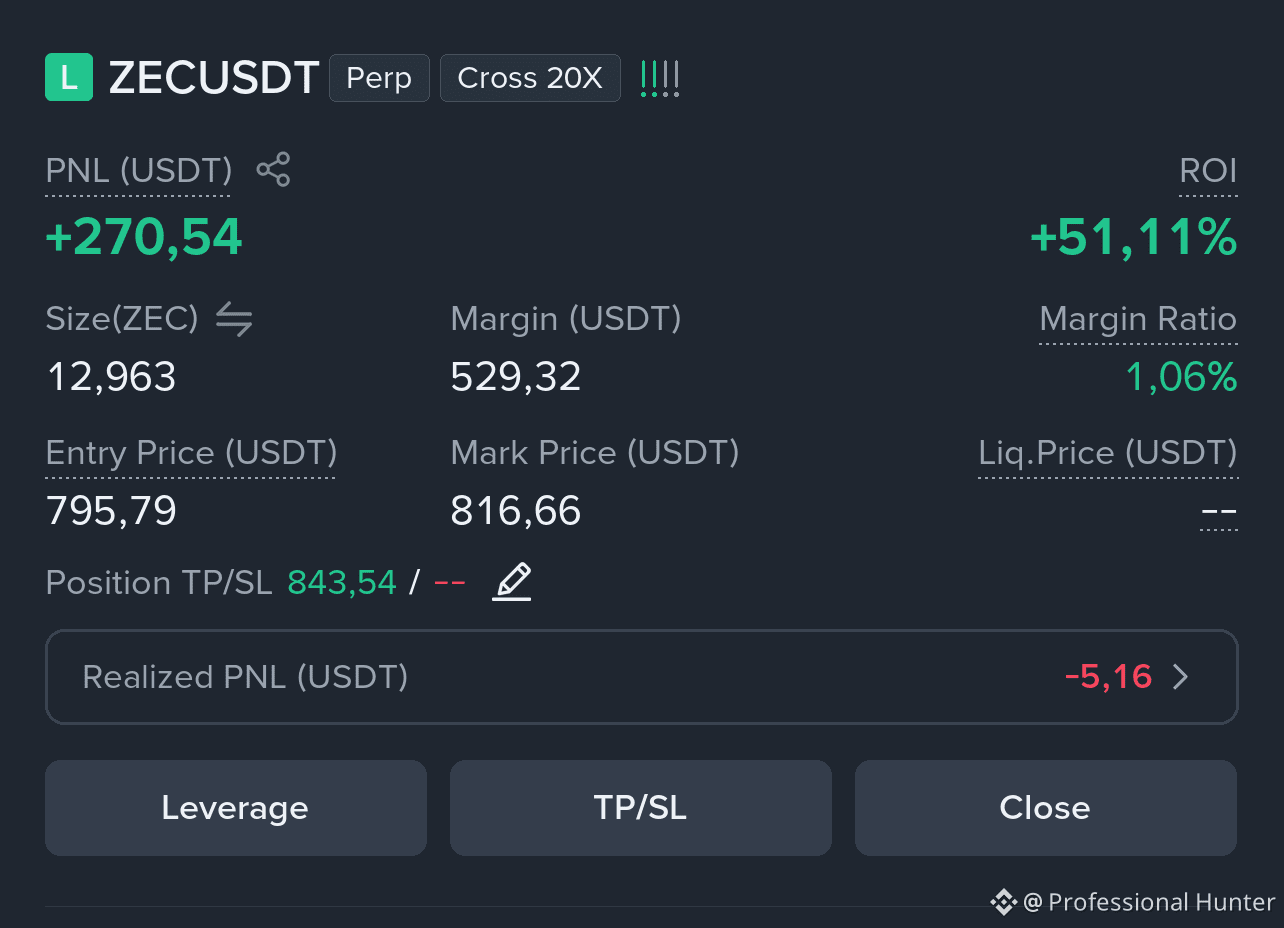Open the Binance logo in watermark
Image resolution: width=1284 pixels, height=928 pixels.
click(1003, 902)
